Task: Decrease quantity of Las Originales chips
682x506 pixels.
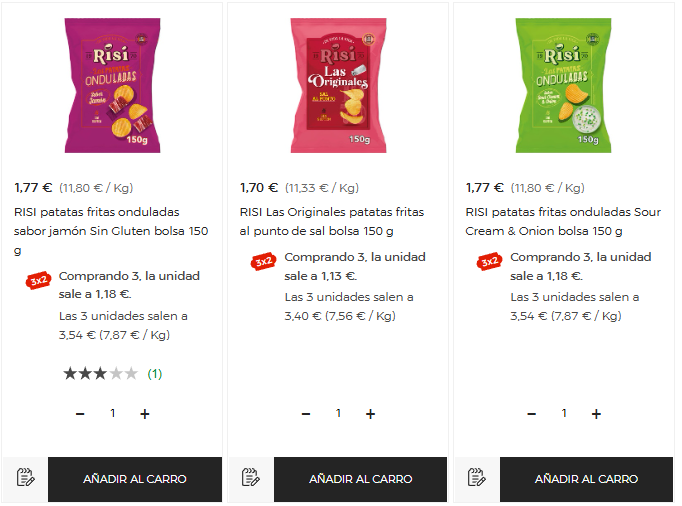Action: [306, 414]
